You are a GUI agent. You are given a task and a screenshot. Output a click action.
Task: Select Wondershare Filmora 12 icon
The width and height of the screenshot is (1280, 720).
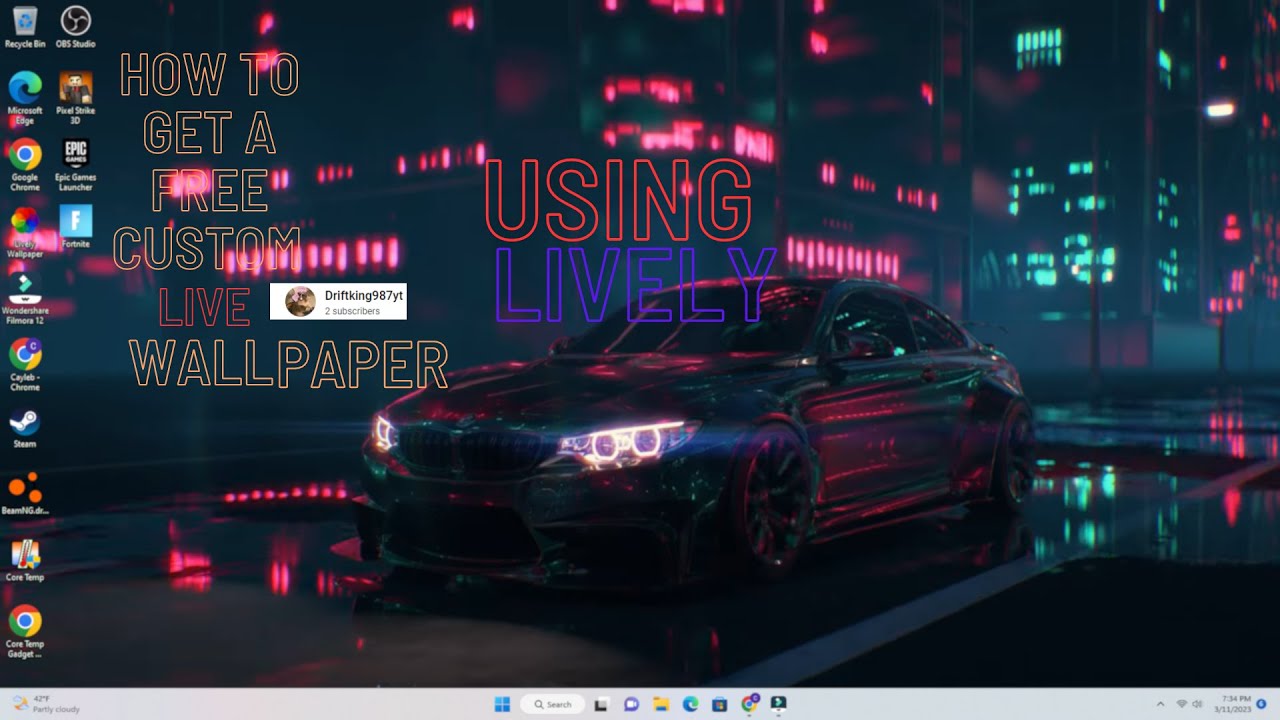[25, 298]
